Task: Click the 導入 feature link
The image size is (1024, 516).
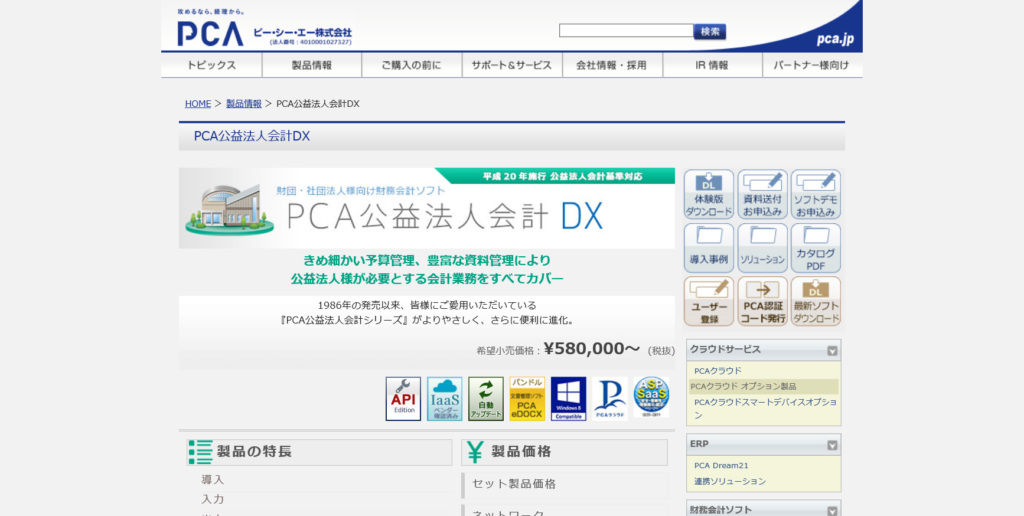Action: point(212,479)
